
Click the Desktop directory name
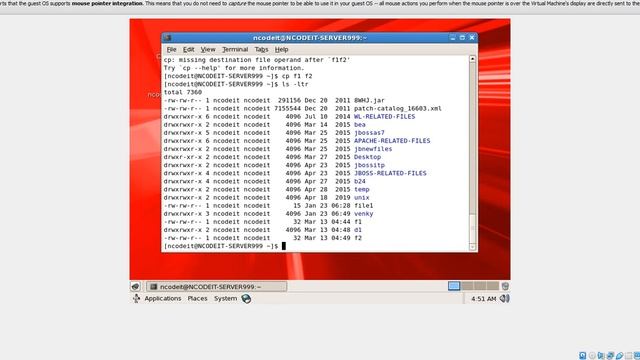click(367, 157)
